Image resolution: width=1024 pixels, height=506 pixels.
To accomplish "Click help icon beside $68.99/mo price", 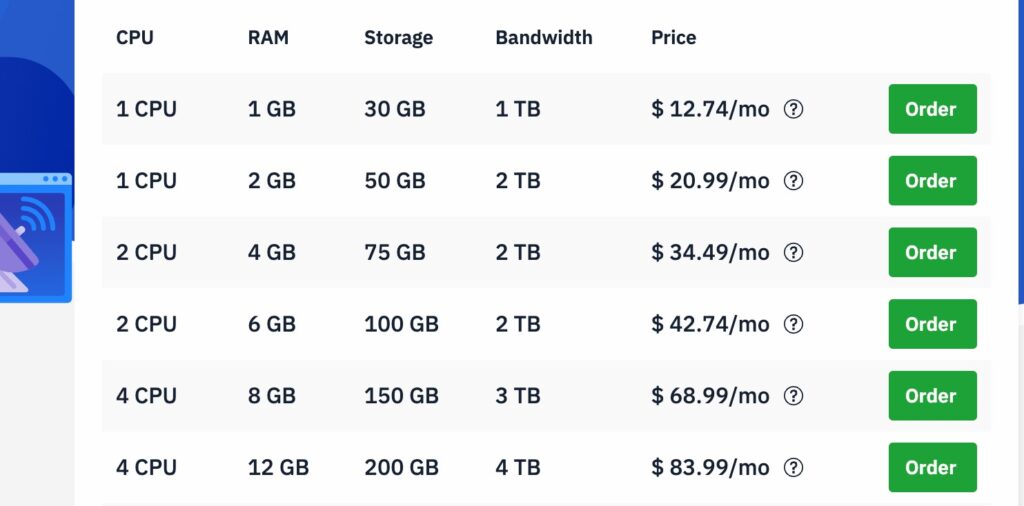I will tap(793, 396).
